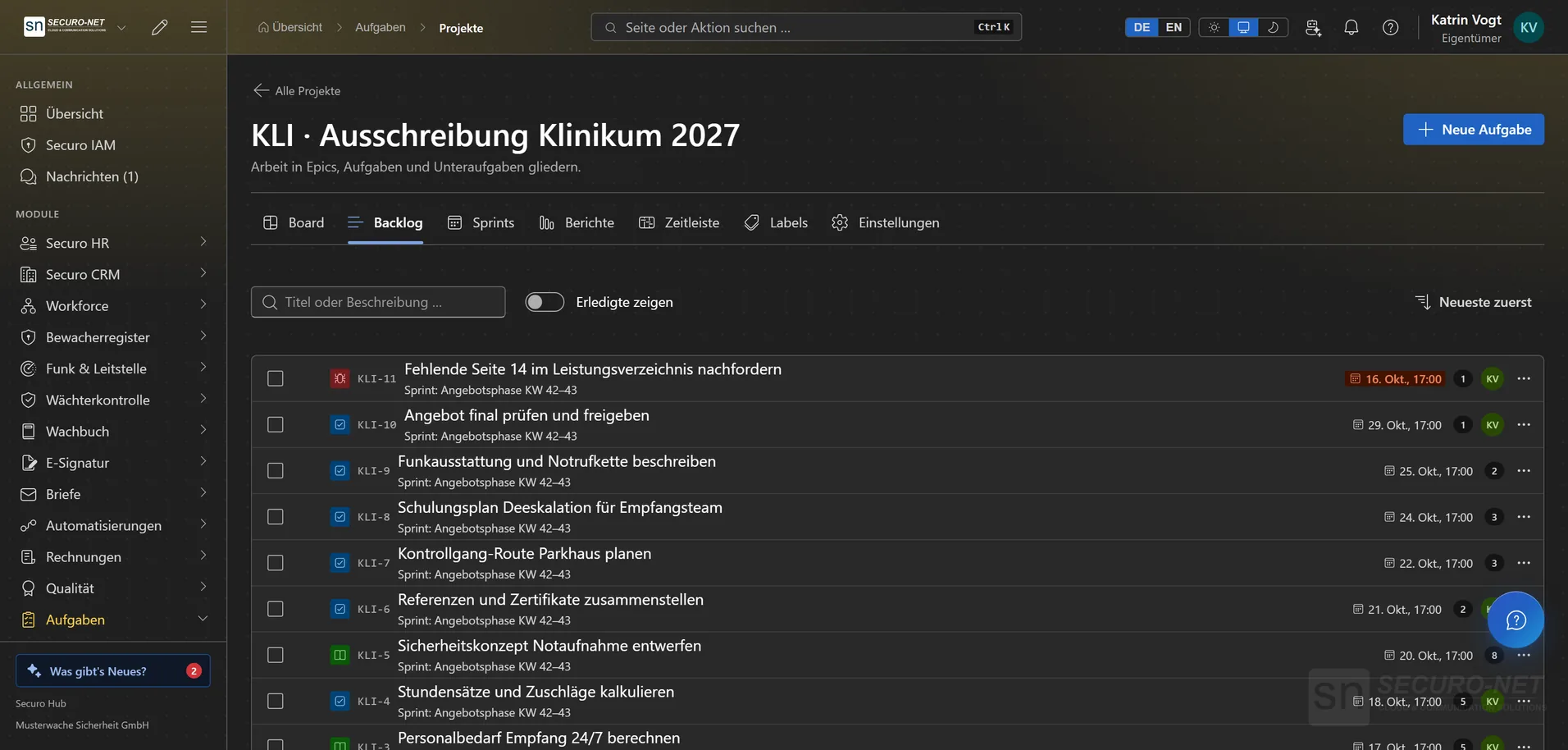Check the box for KLI-6 task
This screenshot has height=750, width=1568.
point(276,609)
